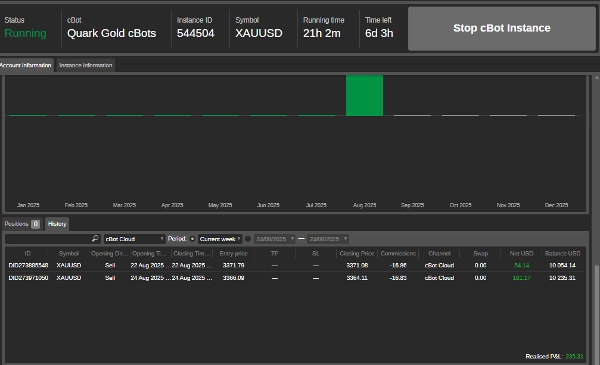600x365 pixels.
Task: Click the Realised P&L total value
Action: [x=574, y=356]
